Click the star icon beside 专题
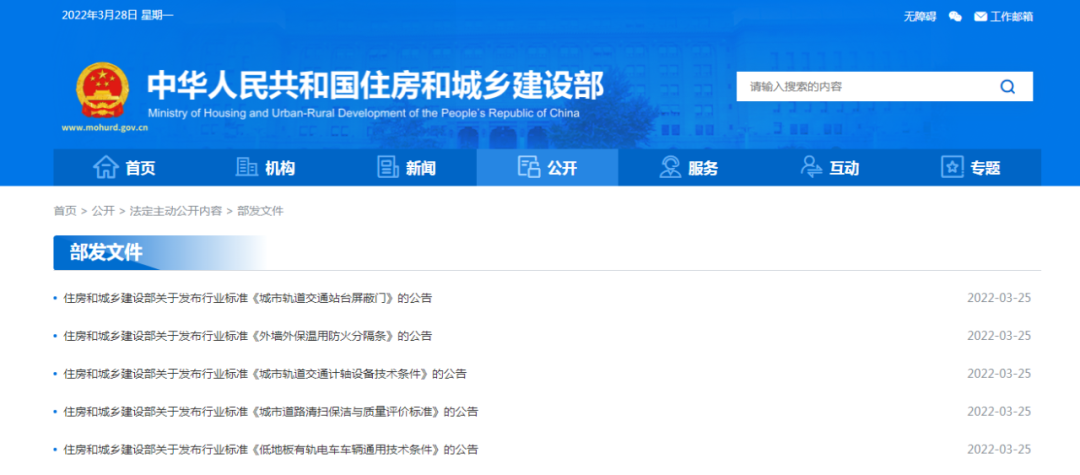This screenshot has height=475, width=1080. 952,167
